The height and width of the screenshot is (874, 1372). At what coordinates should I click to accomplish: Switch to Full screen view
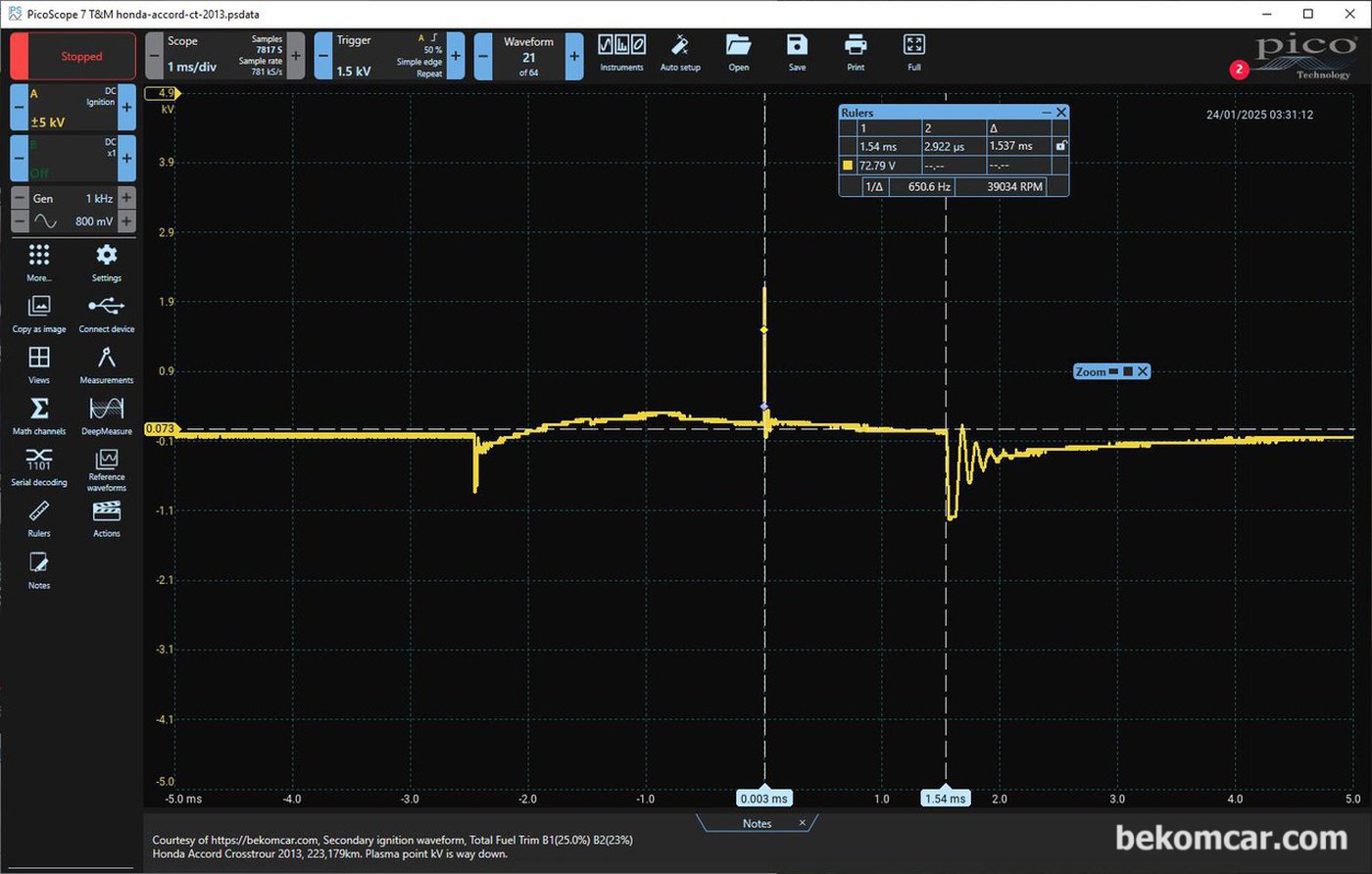913,53
